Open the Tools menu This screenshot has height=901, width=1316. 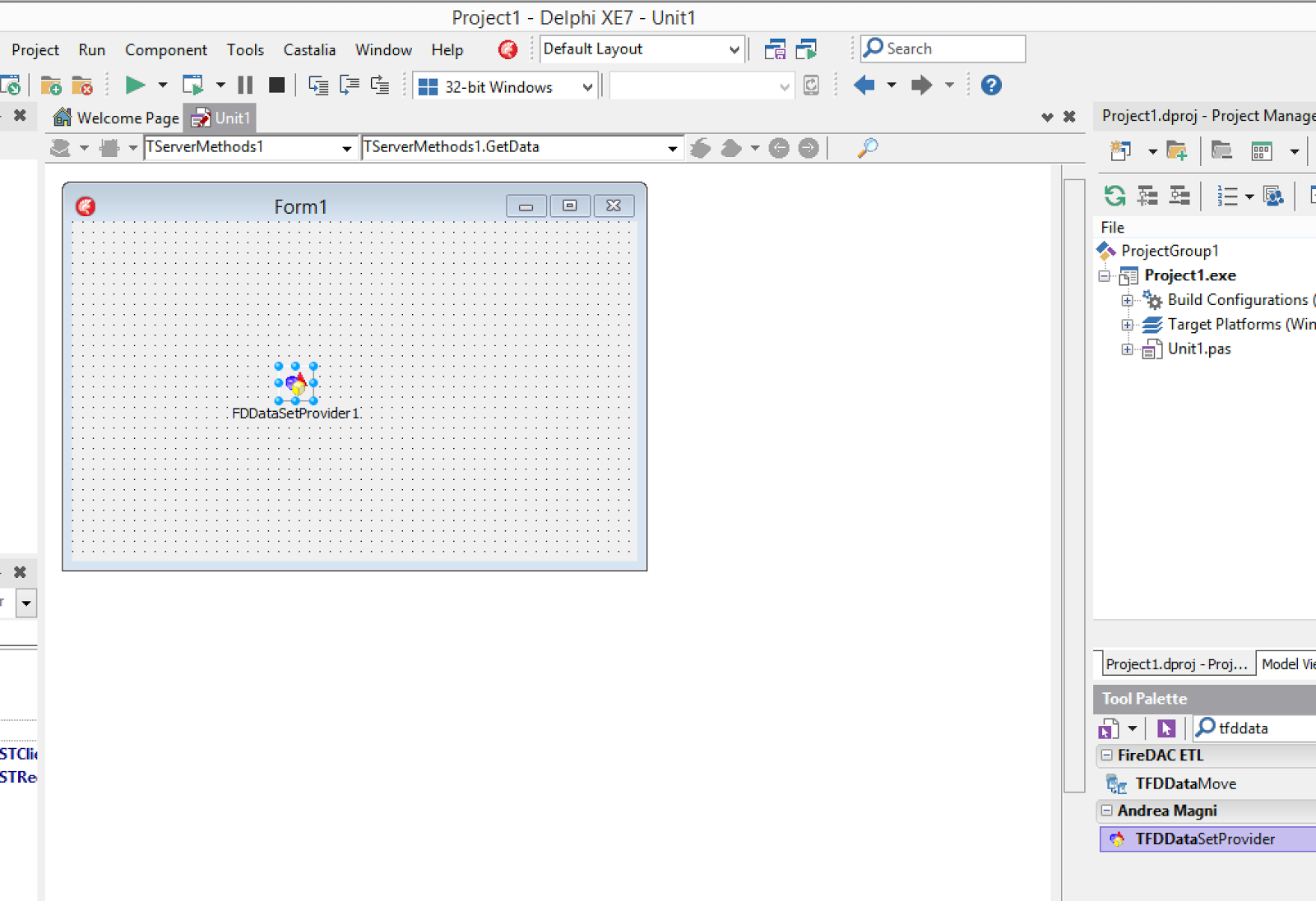tap(245, 50)
